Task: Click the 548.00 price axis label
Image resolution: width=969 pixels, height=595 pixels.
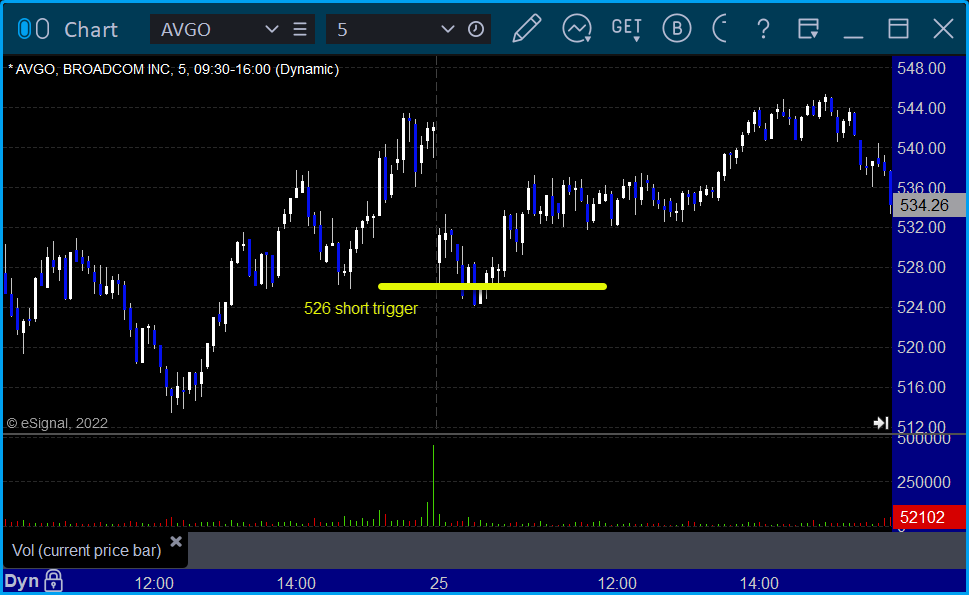Action: pos(921,68)
